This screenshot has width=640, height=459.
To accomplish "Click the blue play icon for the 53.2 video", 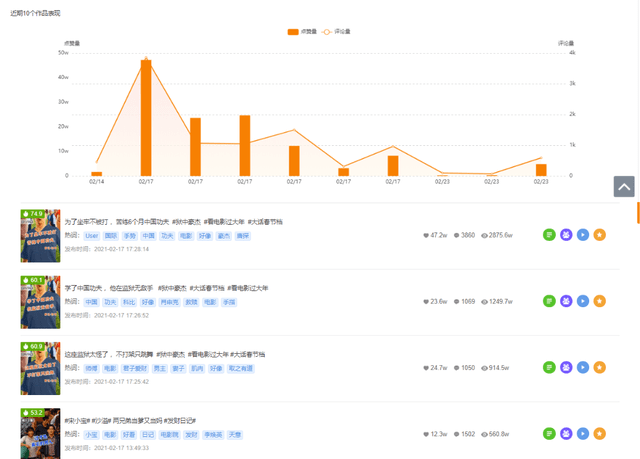I will point(583,434).
